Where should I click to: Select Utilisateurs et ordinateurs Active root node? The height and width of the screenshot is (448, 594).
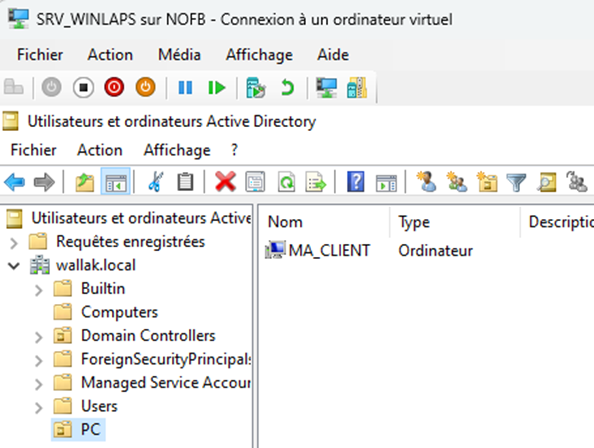[141, 219]
